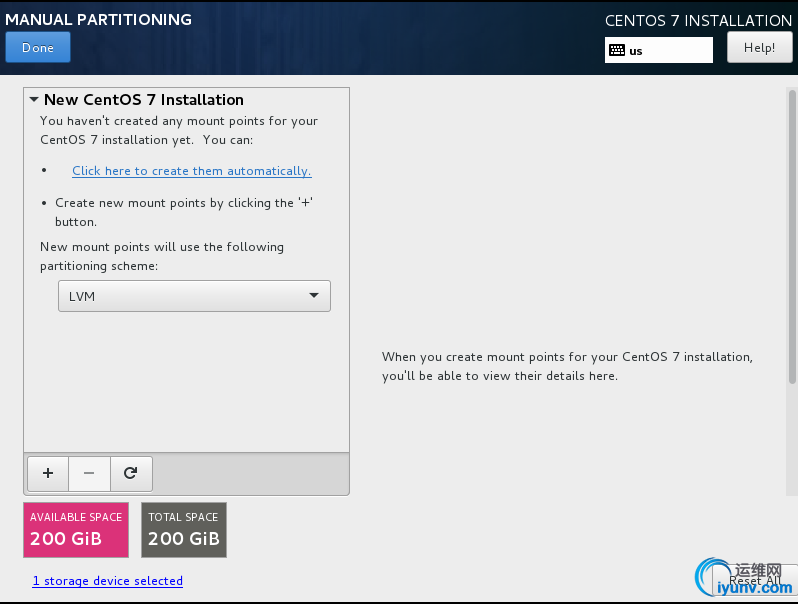Click 'You haven't created any mount points' text

tap(179, 130)
